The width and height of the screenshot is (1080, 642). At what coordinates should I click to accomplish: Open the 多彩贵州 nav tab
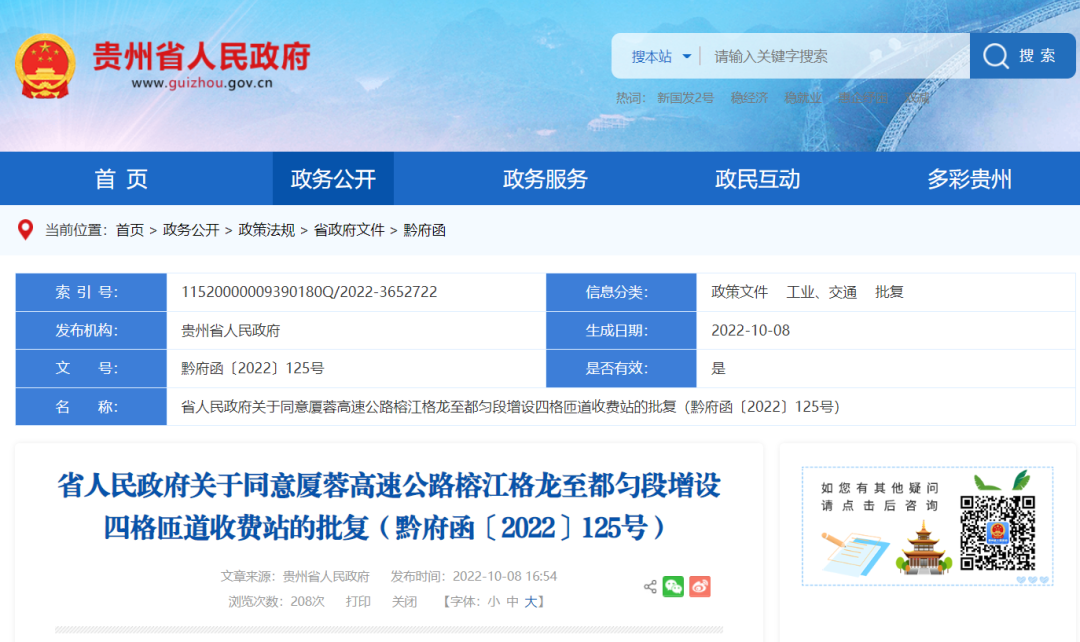click(x=970, y=179)
